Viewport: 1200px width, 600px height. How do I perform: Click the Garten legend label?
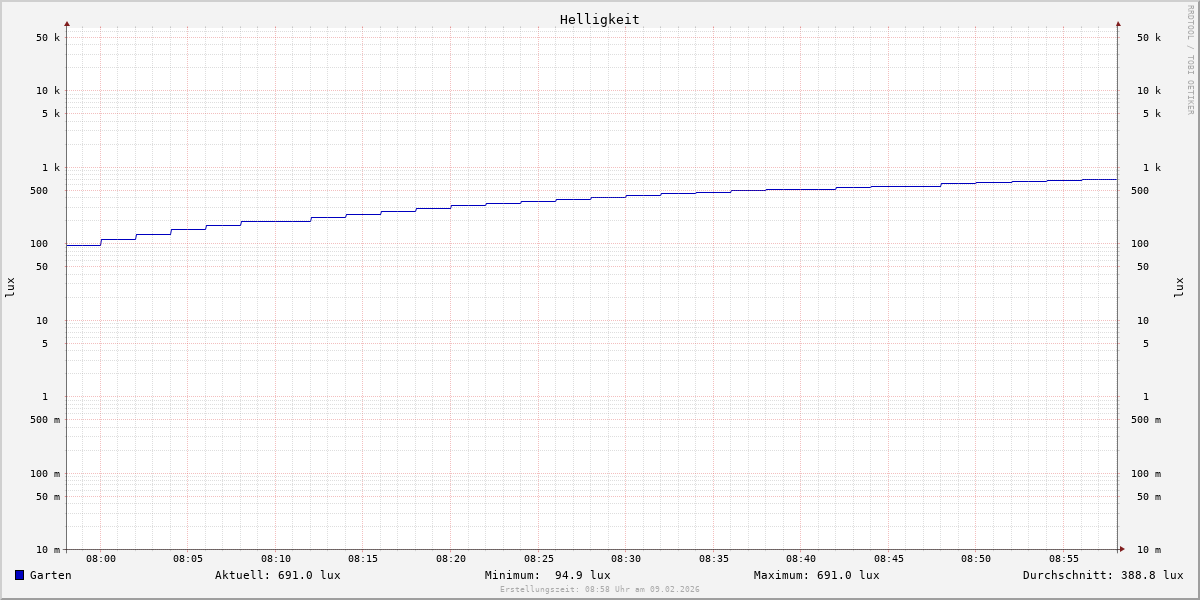[50, 575]
